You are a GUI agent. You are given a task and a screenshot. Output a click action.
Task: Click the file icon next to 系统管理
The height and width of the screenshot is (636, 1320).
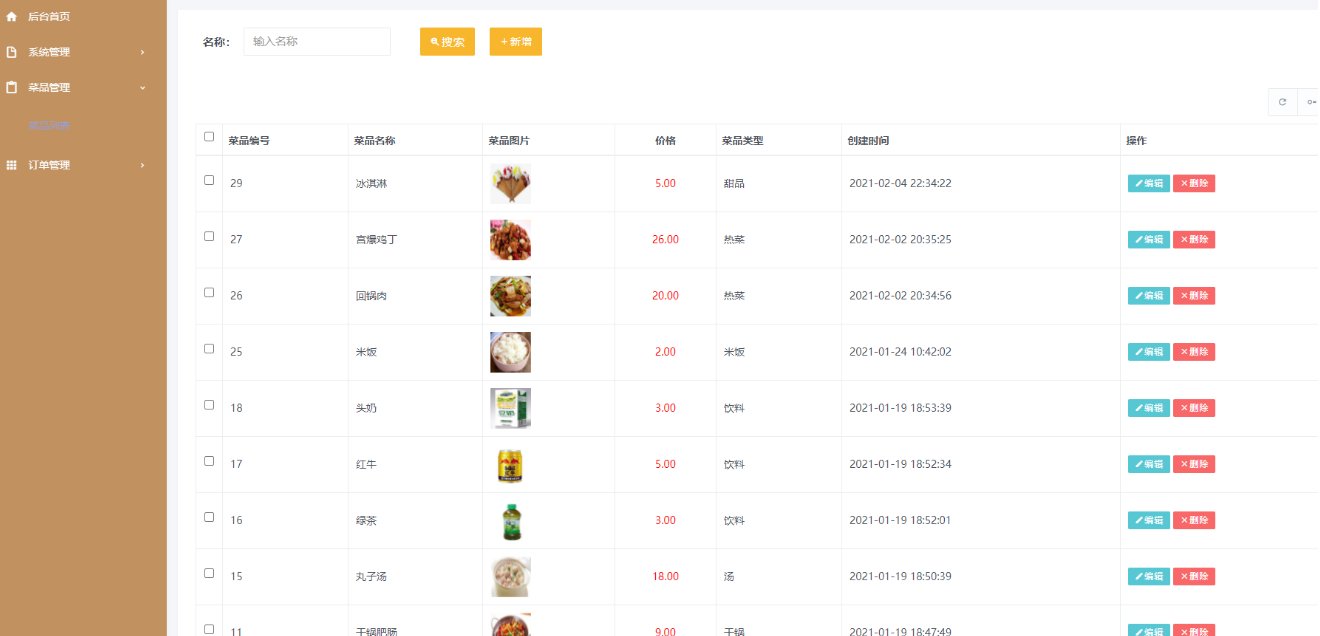[x=12, y=52]
